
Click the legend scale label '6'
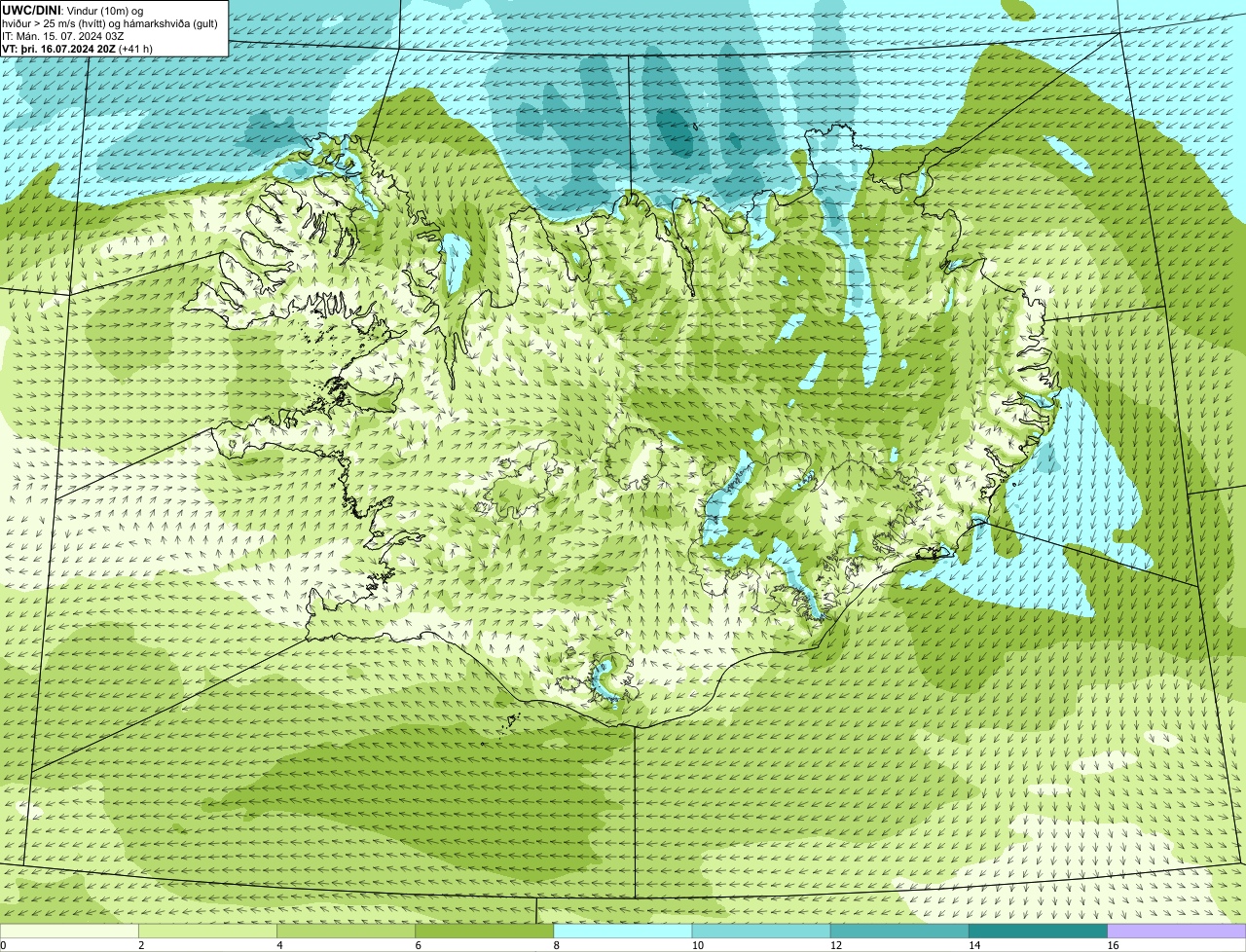[419, 945]
